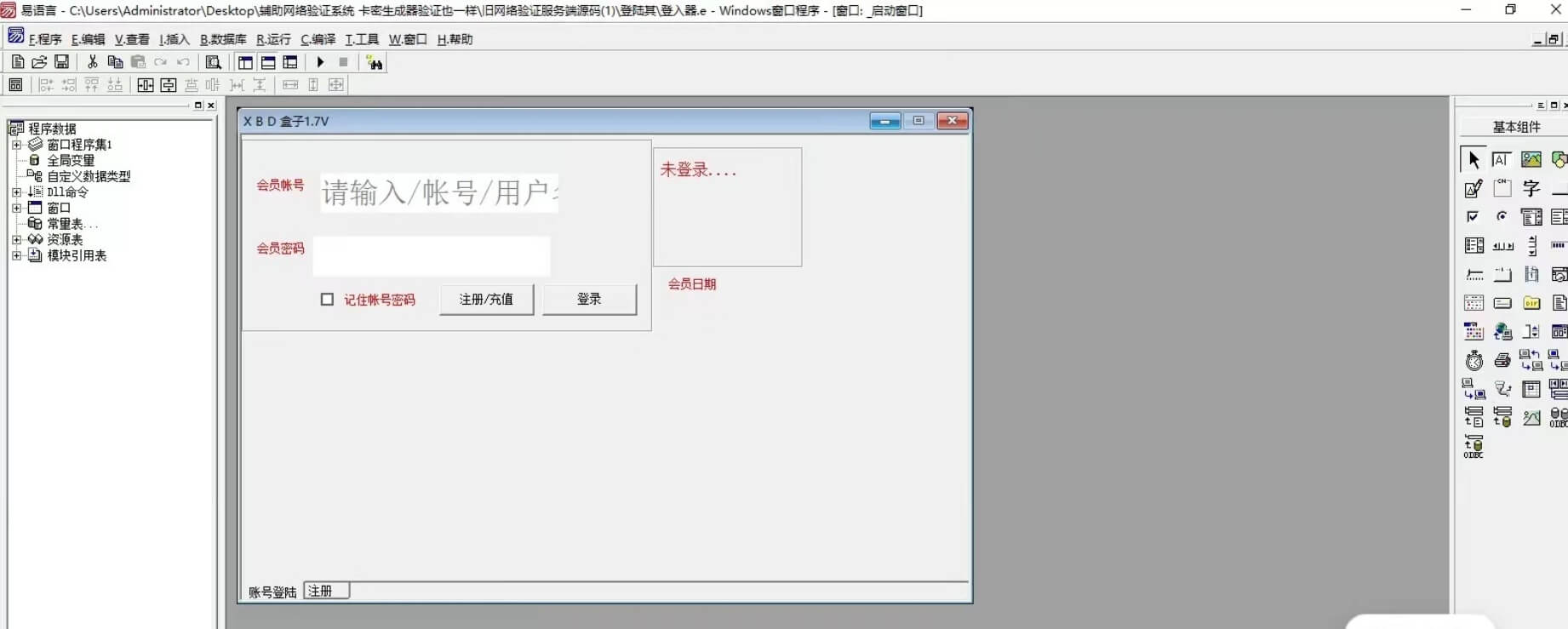Copy selection via toolbar copy icon
This screenshot has width=1568, height=629.
point(115,62)
